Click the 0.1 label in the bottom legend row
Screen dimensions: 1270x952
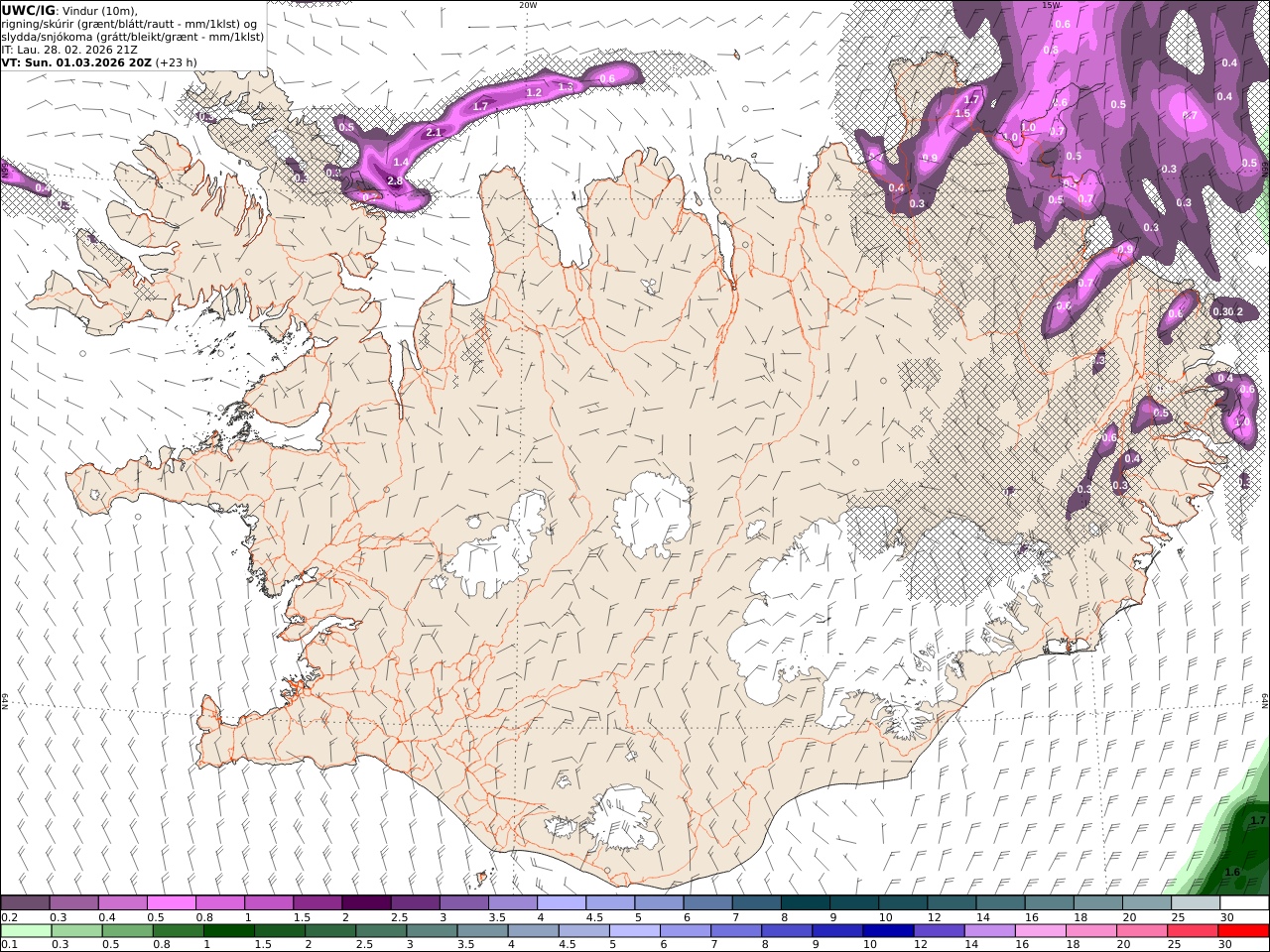point(7,945)
